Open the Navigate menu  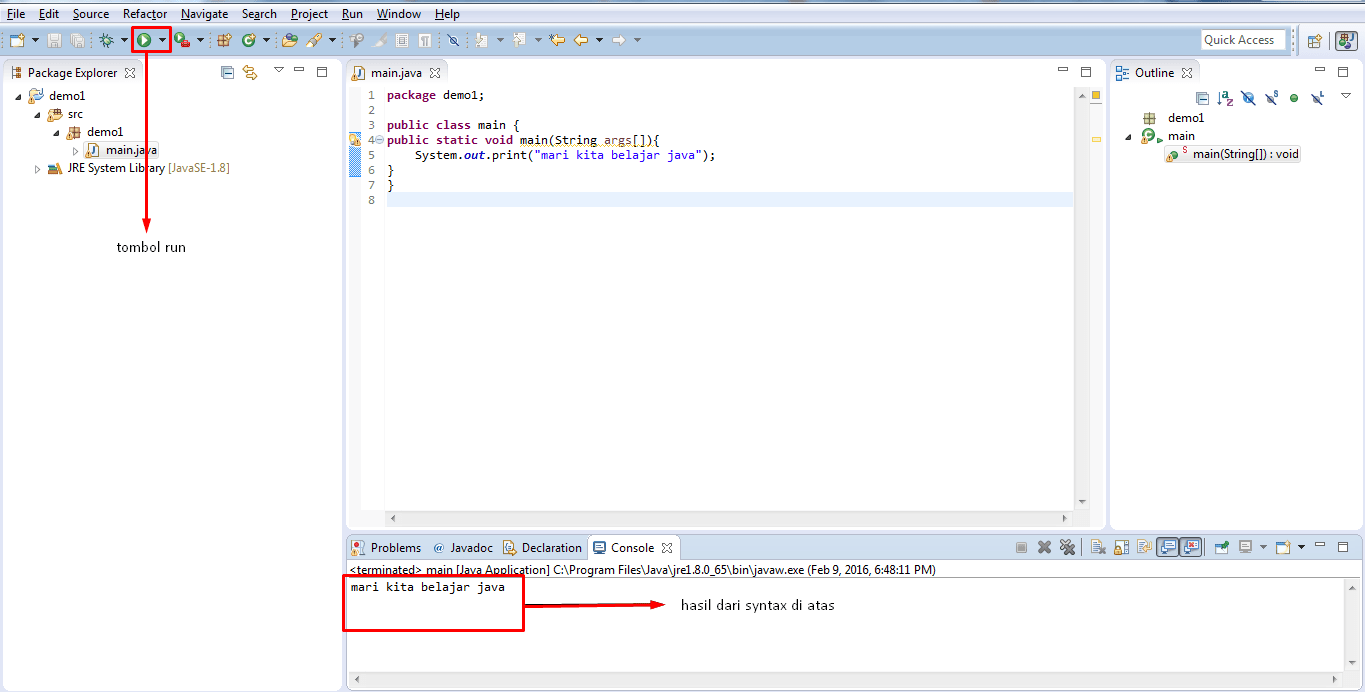(204, 14)
